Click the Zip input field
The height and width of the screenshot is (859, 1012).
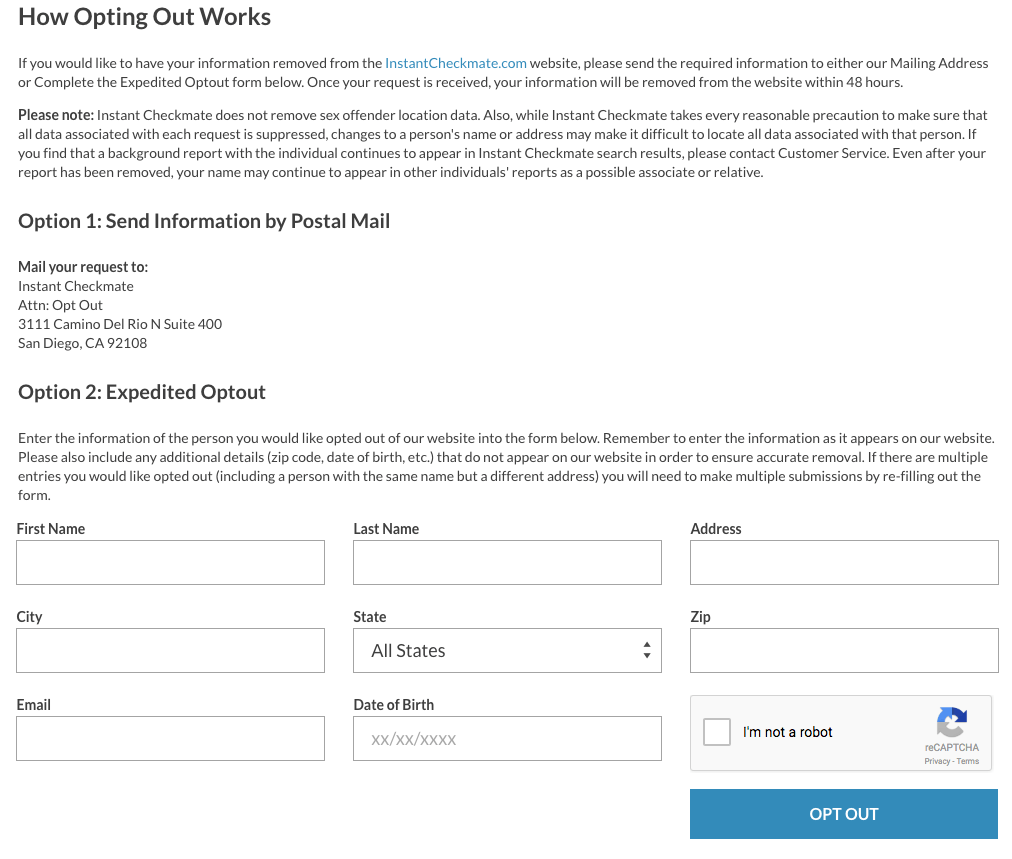[x=844, y=651]
